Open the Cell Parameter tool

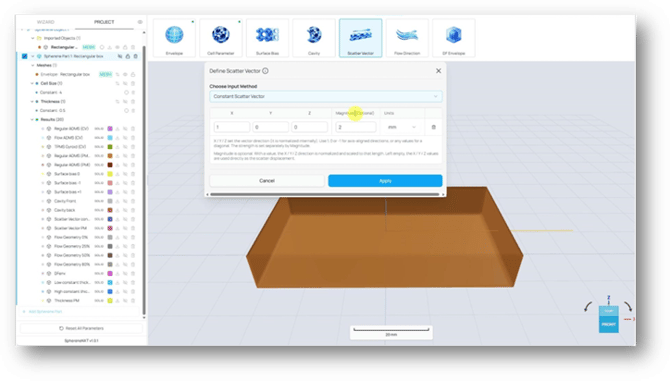221,38
